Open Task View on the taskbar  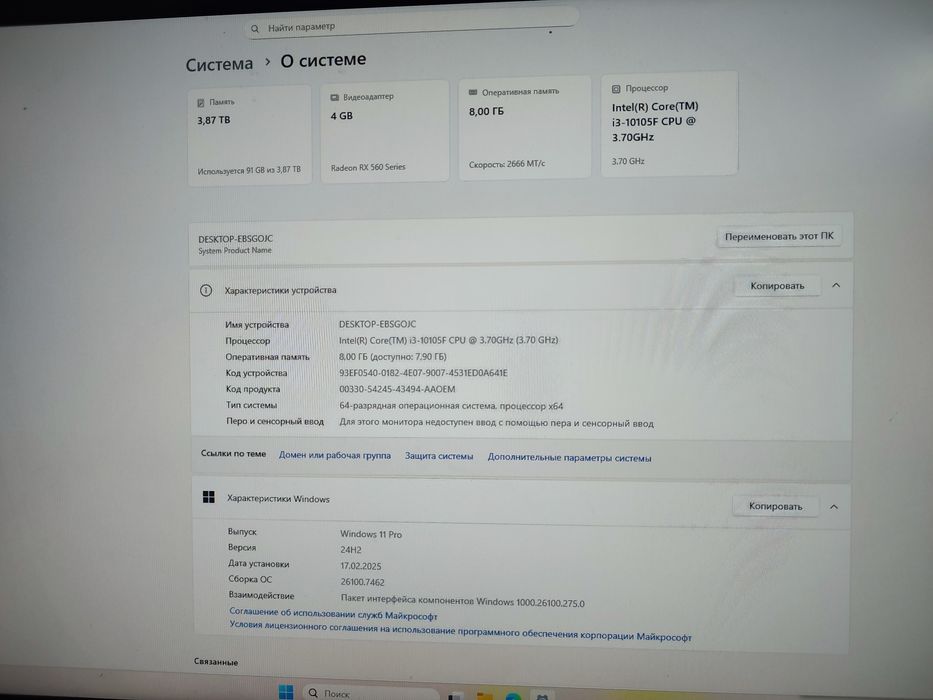tap(456, 696)
